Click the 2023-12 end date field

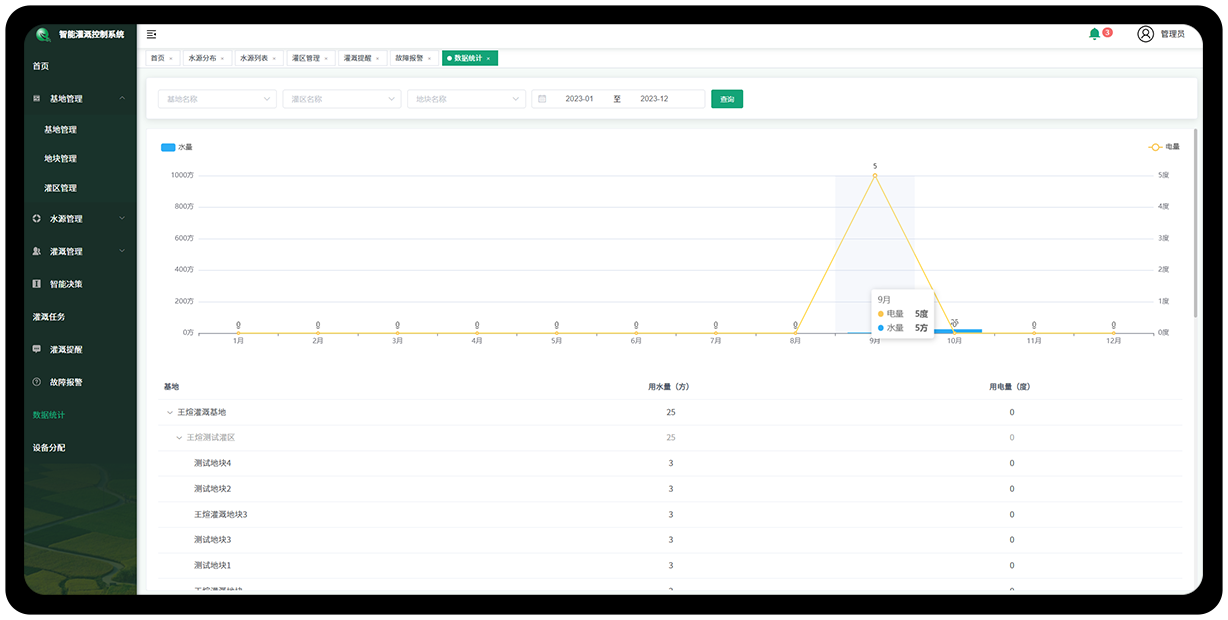click(x=654, y=99)
